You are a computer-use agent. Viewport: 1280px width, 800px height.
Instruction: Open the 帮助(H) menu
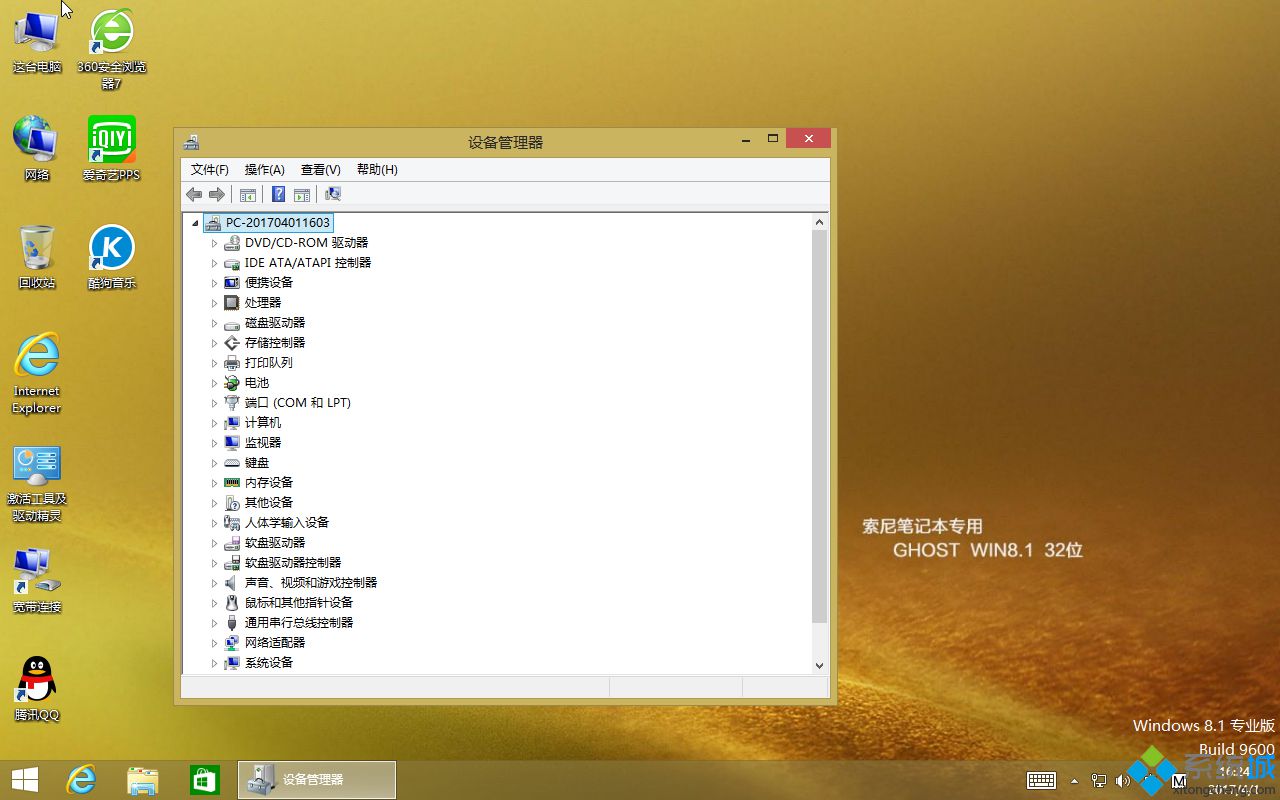coord(377,169)
